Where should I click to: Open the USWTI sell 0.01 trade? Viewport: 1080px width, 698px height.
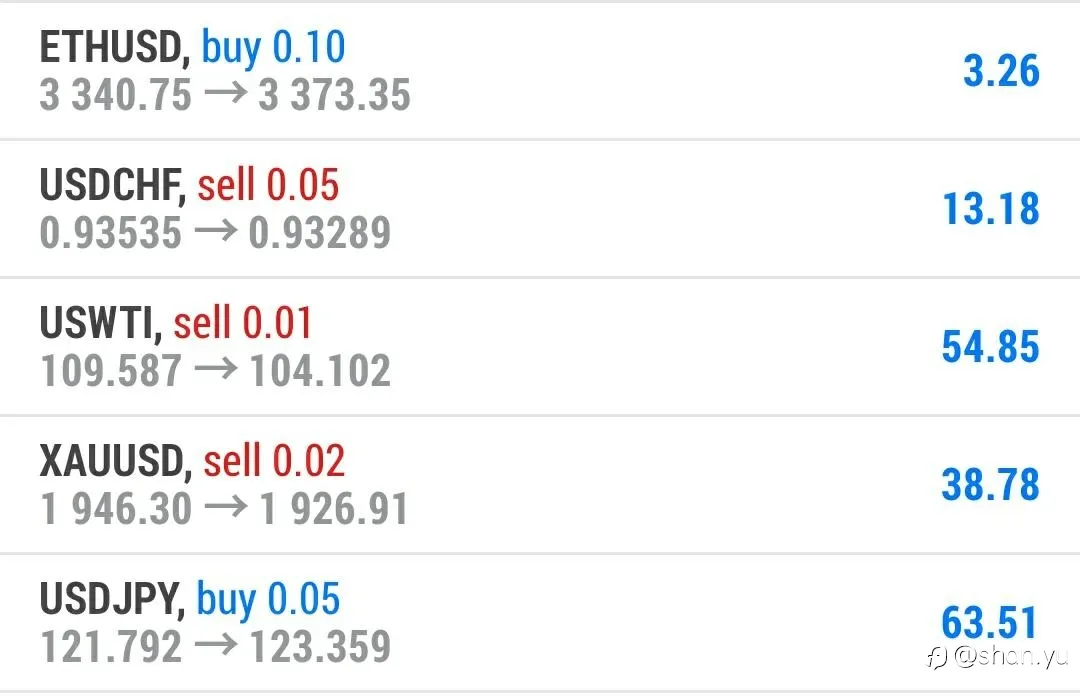tap(540, 347)
